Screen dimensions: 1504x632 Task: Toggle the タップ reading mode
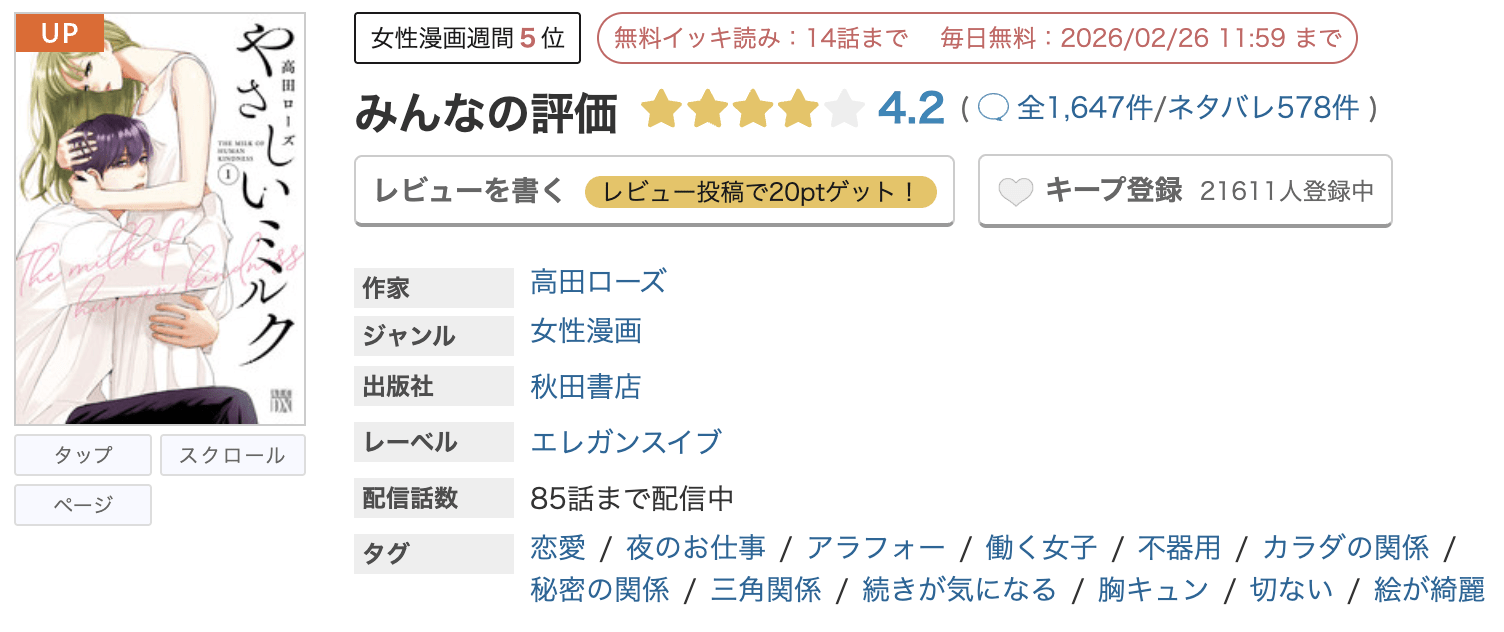pos(82,455)
